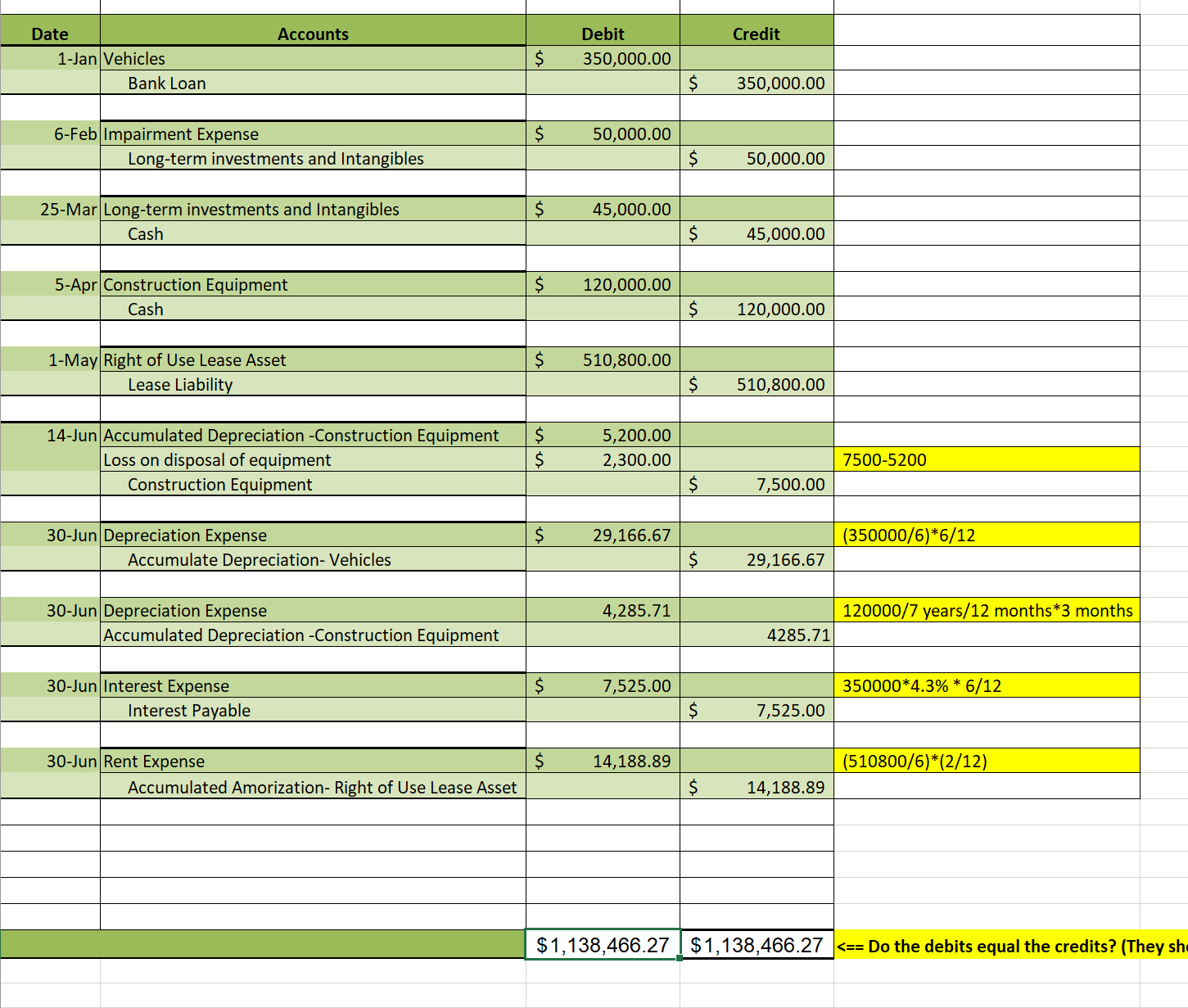
Task: Select the 120,000.00 debit cell
Action: [603, 284]
